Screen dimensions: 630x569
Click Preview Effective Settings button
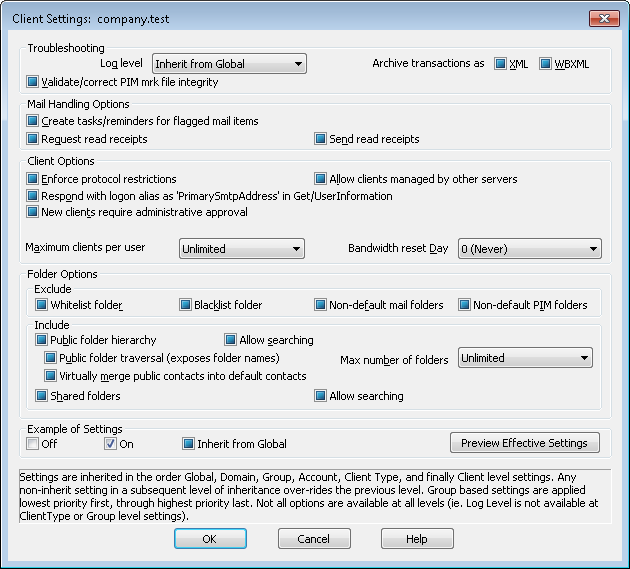(x=525, y=443)
